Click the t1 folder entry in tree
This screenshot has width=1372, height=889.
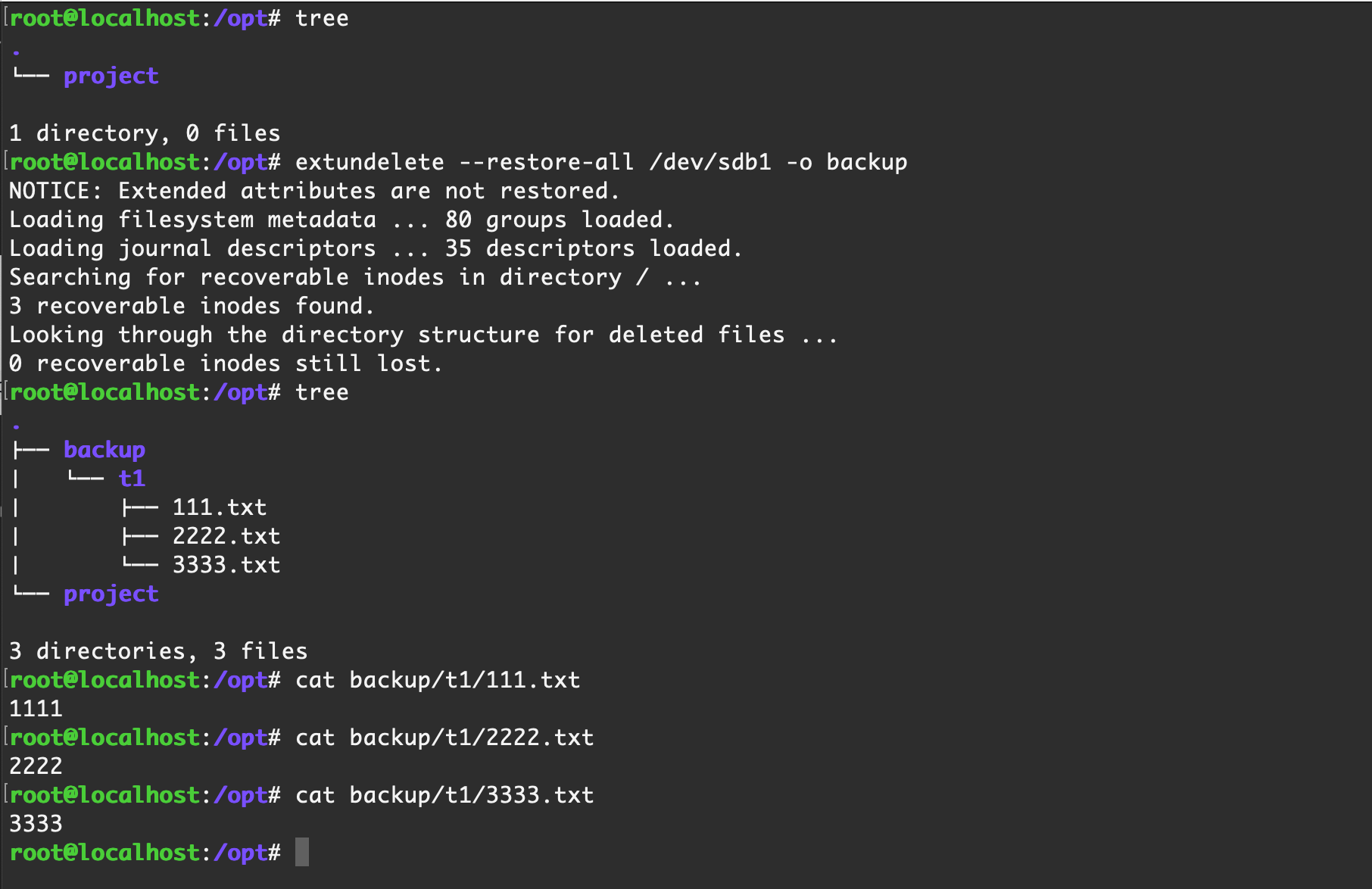pos(132,478)
